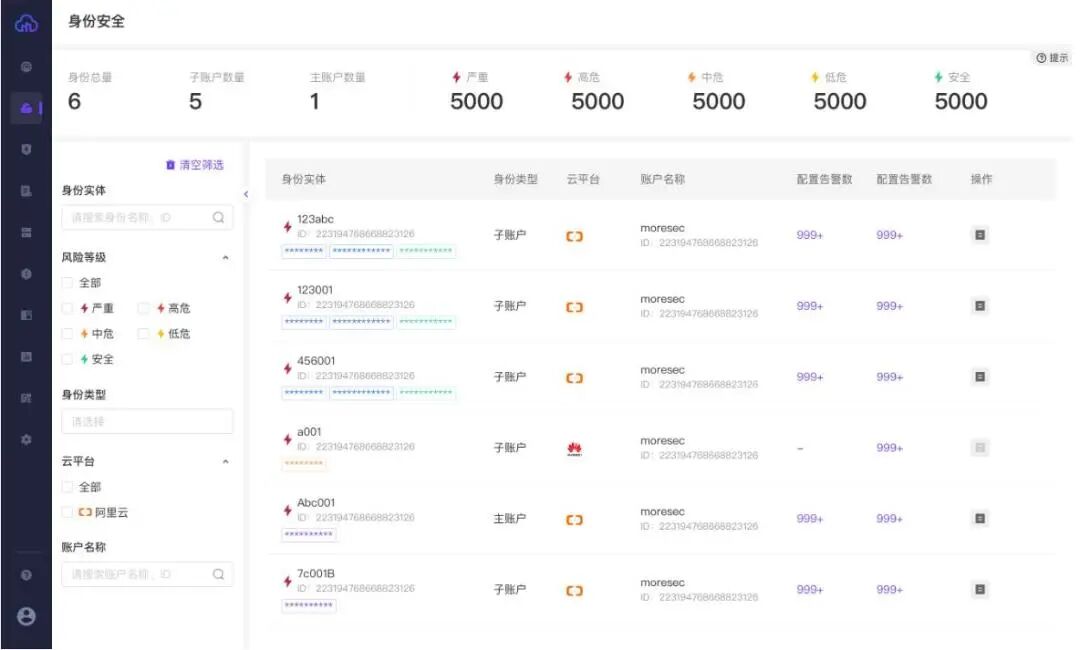Image resolution: width=1080 pixels, height=650 pixels.
Task: Select the highlighted purple cloud sidebar icon
Action: (26, 108)
